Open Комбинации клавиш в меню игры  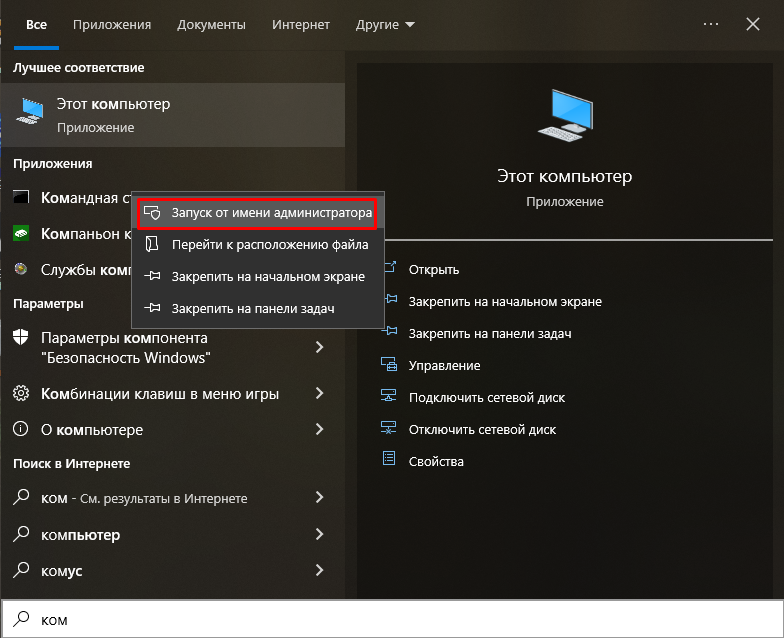tap(172, 394)
